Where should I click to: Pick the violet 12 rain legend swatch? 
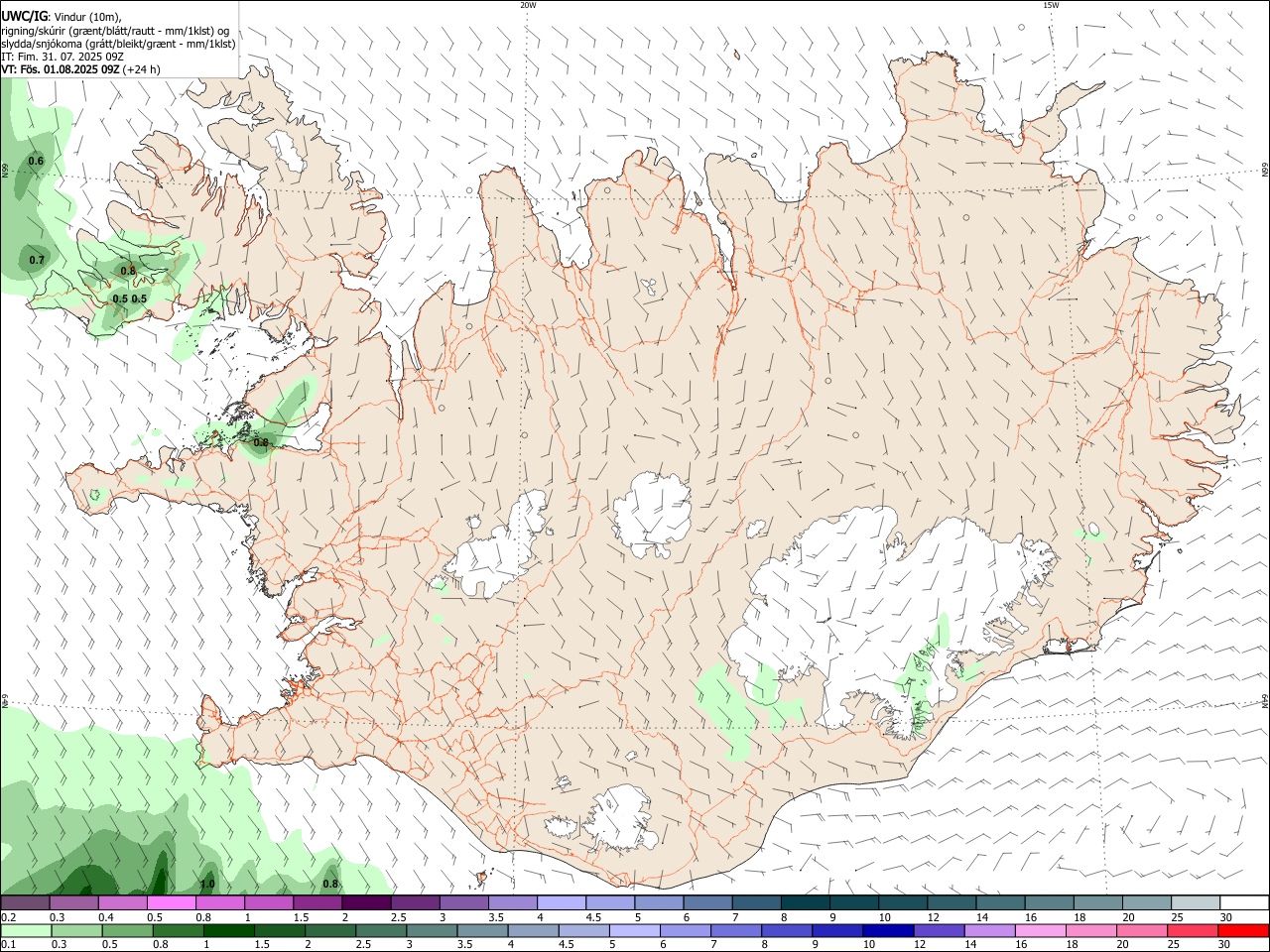pos(939,930)
